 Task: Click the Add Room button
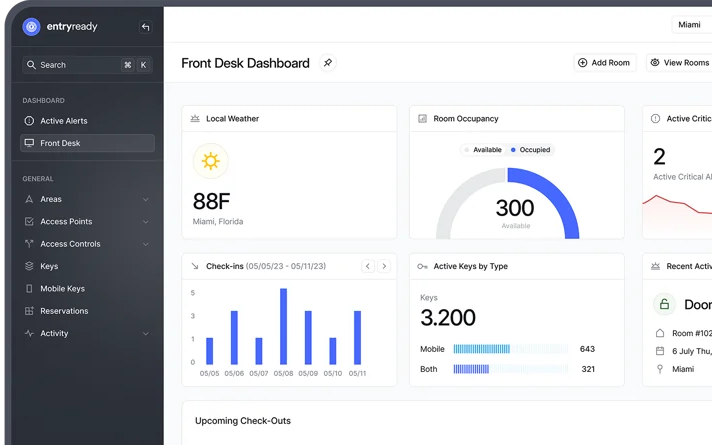604,63
